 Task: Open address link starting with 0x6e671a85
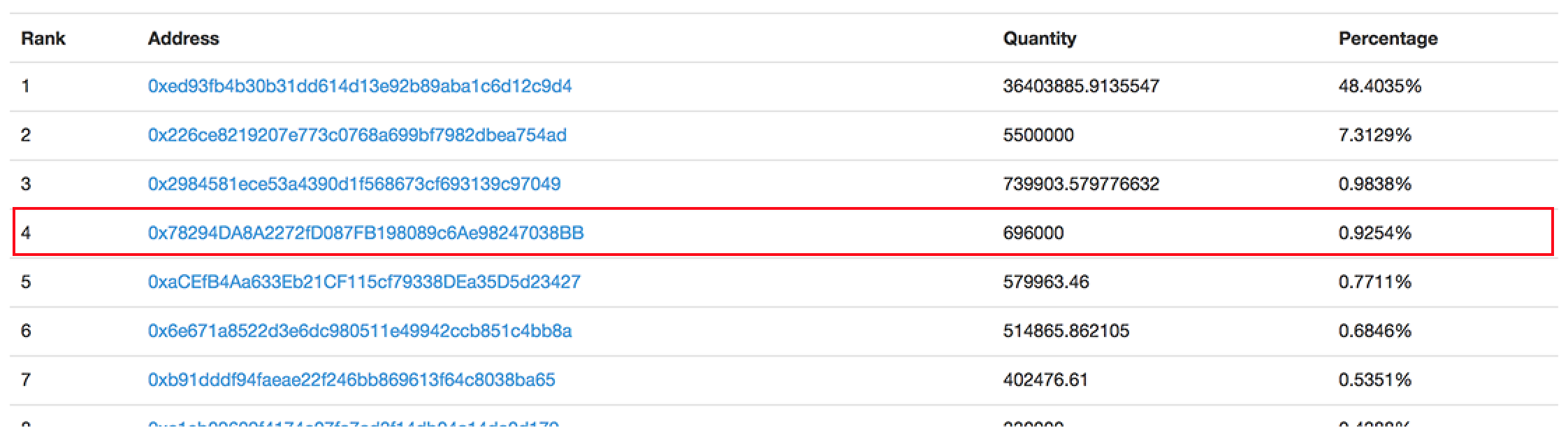[x=359, y=331]
